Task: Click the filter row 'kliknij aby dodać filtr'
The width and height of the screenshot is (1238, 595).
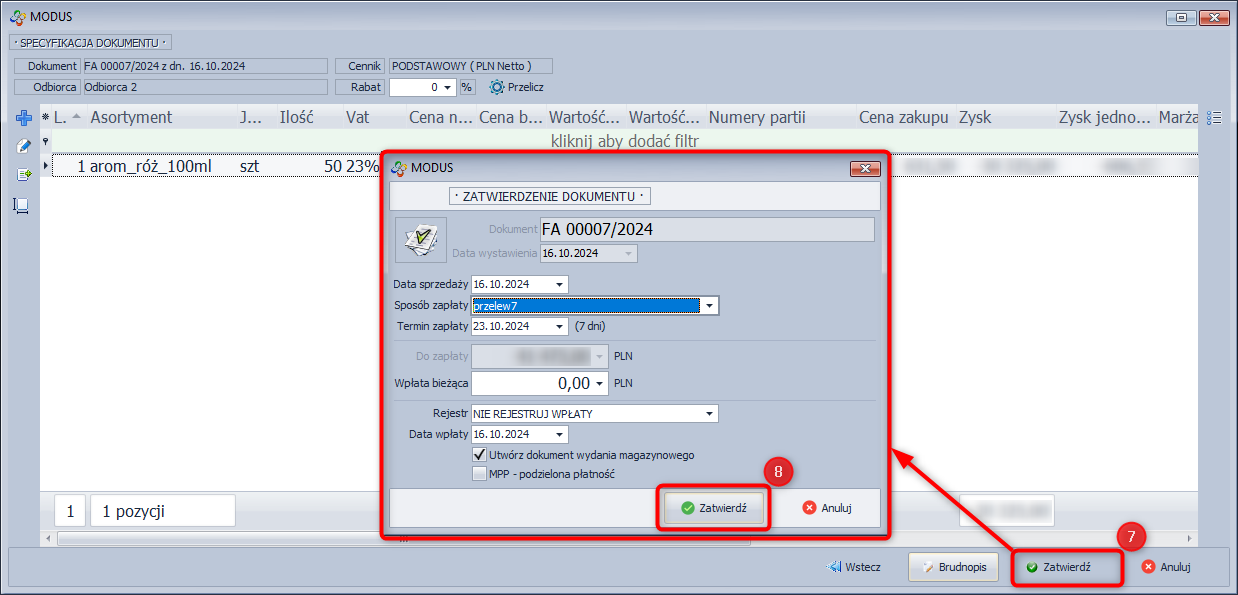Action: (624, 141)
